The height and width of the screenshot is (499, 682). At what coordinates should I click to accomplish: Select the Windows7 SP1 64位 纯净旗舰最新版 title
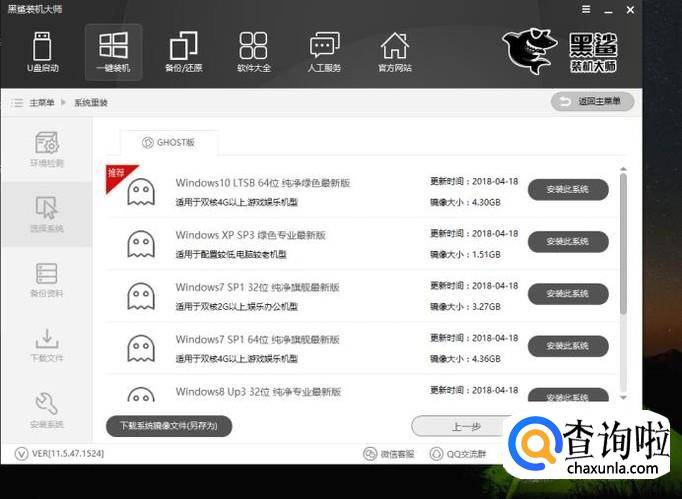coord(257,339)
